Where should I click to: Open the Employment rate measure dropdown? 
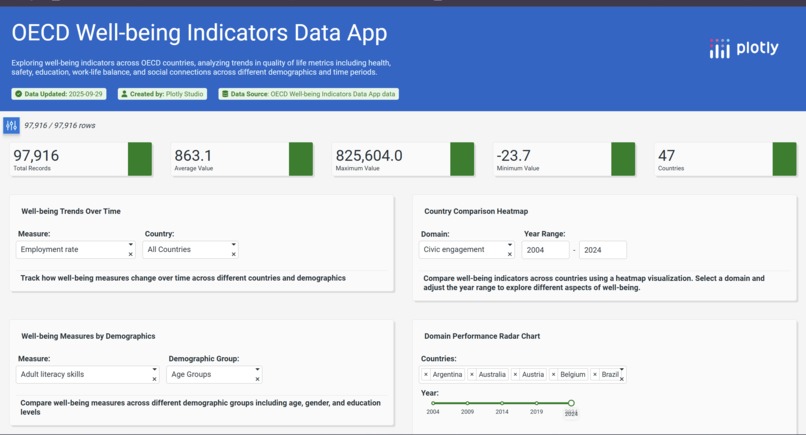pos(131,245)
